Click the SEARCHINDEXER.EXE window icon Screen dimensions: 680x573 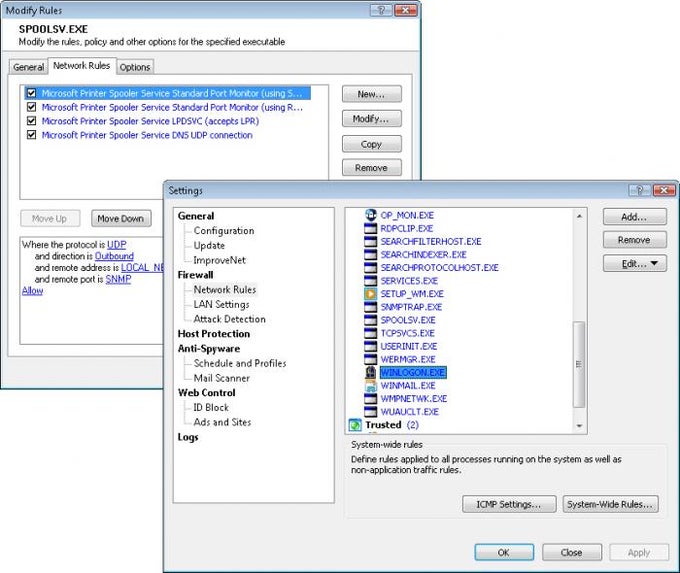tap(370, 254)
